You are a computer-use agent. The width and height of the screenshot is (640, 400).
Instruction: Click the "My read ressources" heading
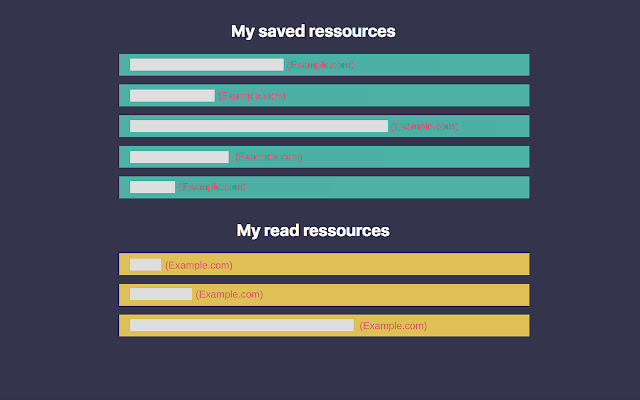pyautogui.click(x=313, y=230)
